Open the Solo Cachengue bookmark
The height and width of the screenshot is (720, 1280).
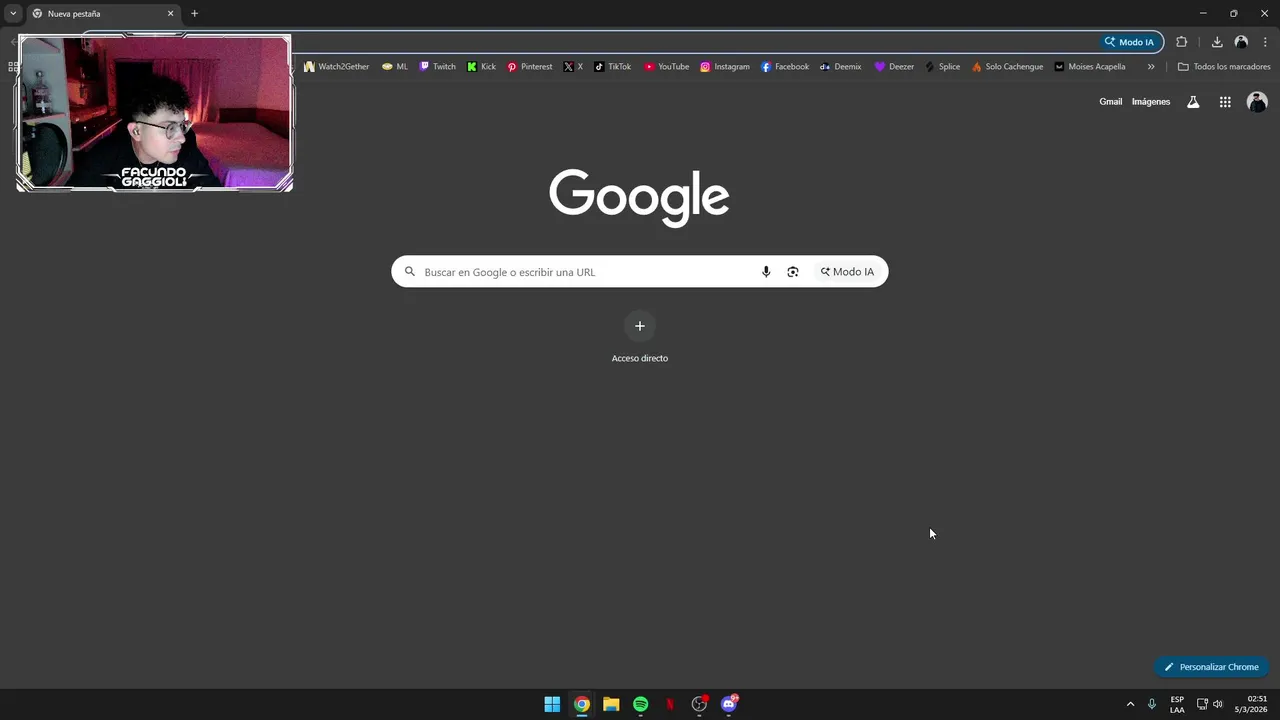(x=1007, y=67)
